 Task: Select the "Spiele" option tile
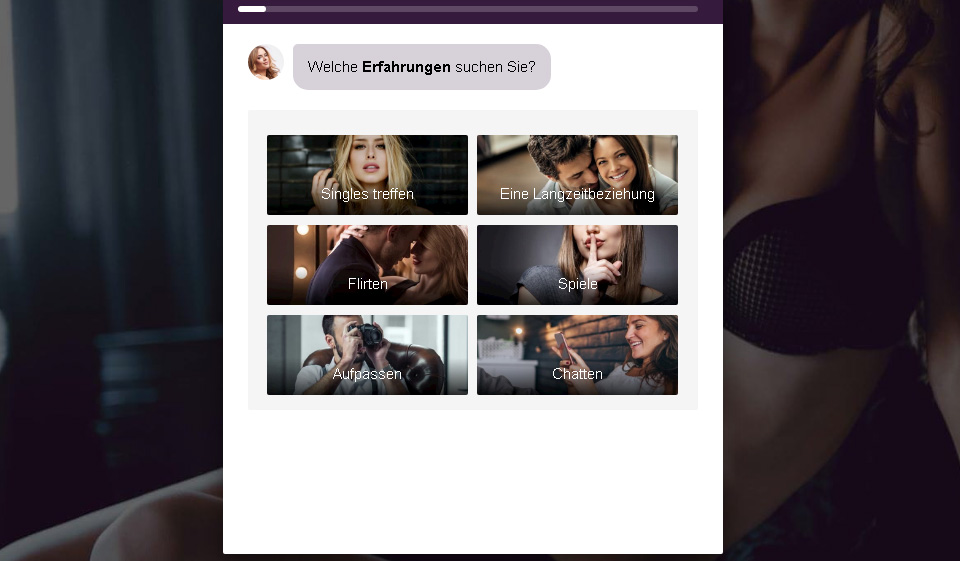click(577, 265)
